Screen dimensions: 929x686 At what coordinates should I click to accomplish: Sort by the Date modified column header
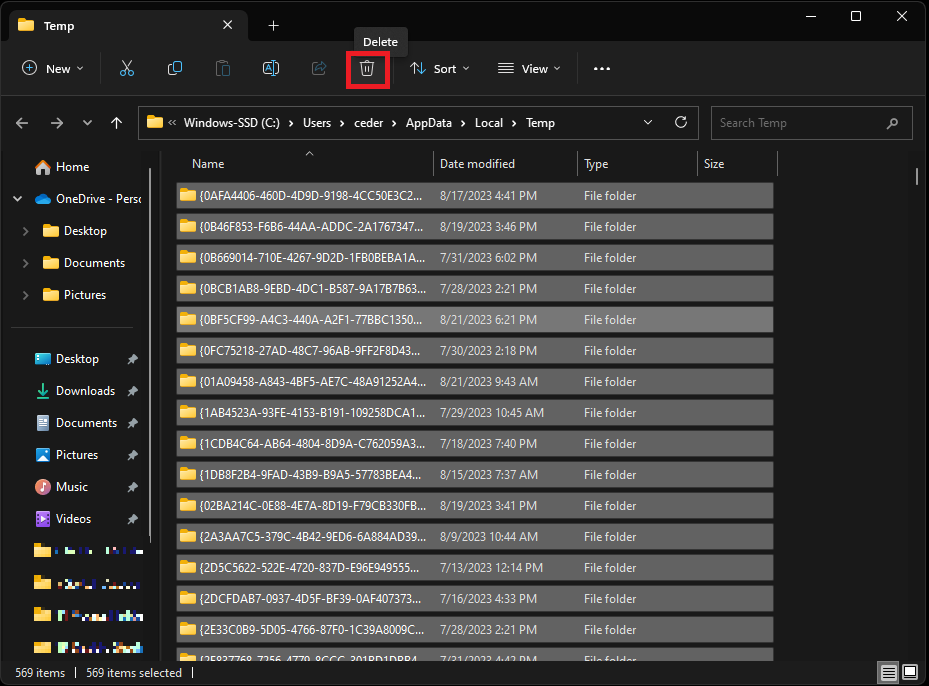(477, 164)
